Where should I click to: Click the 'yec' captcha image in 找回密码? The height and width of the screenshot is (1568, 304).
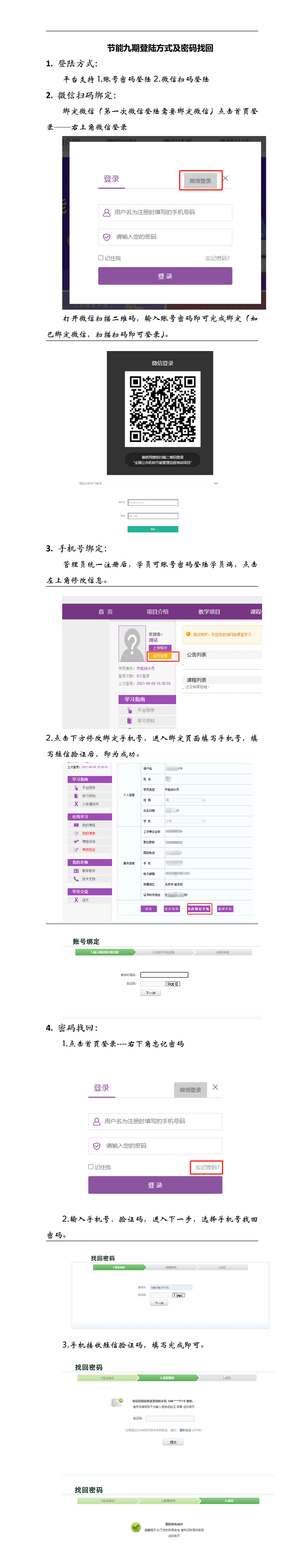pos(178,1295)
